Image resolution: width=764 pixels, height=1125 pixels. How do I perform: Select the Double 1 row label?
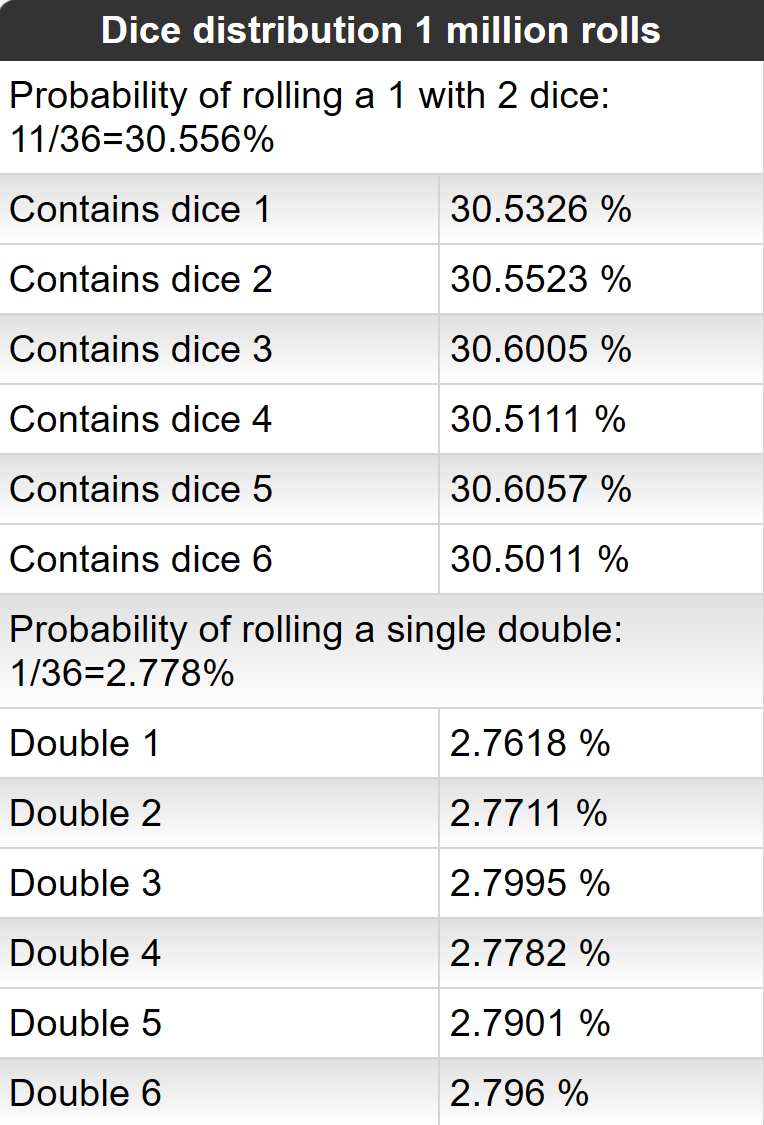click(x=85, y=743)
